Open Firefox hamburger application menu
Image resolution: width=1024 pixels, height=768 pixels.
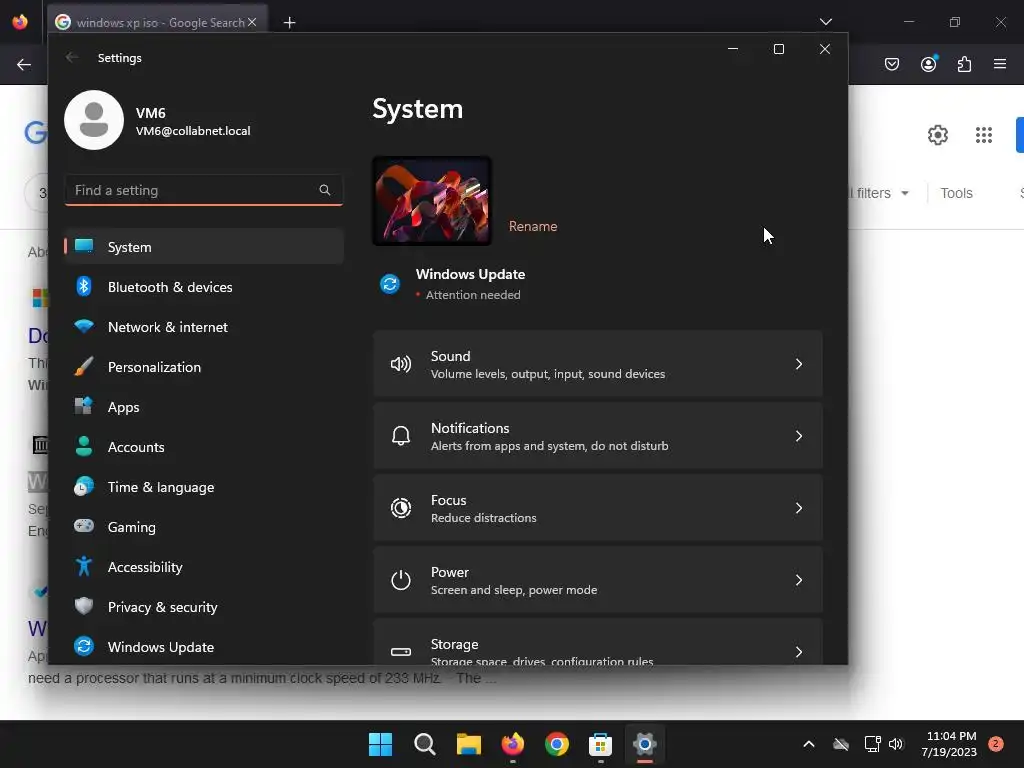pos(1000,64)
